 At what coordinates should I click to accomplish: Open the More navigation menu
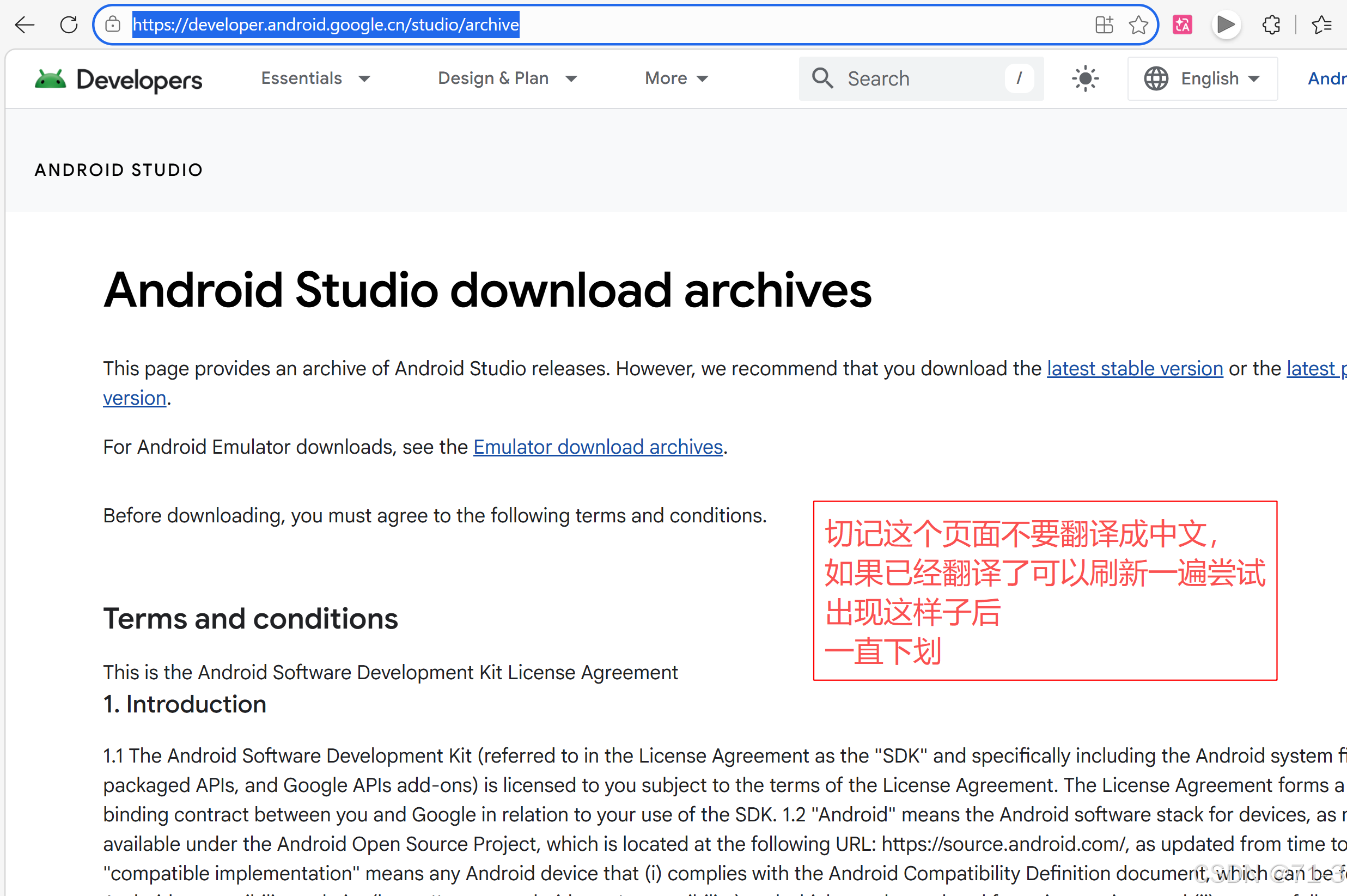pyautogui.click(x=676, y=78)
